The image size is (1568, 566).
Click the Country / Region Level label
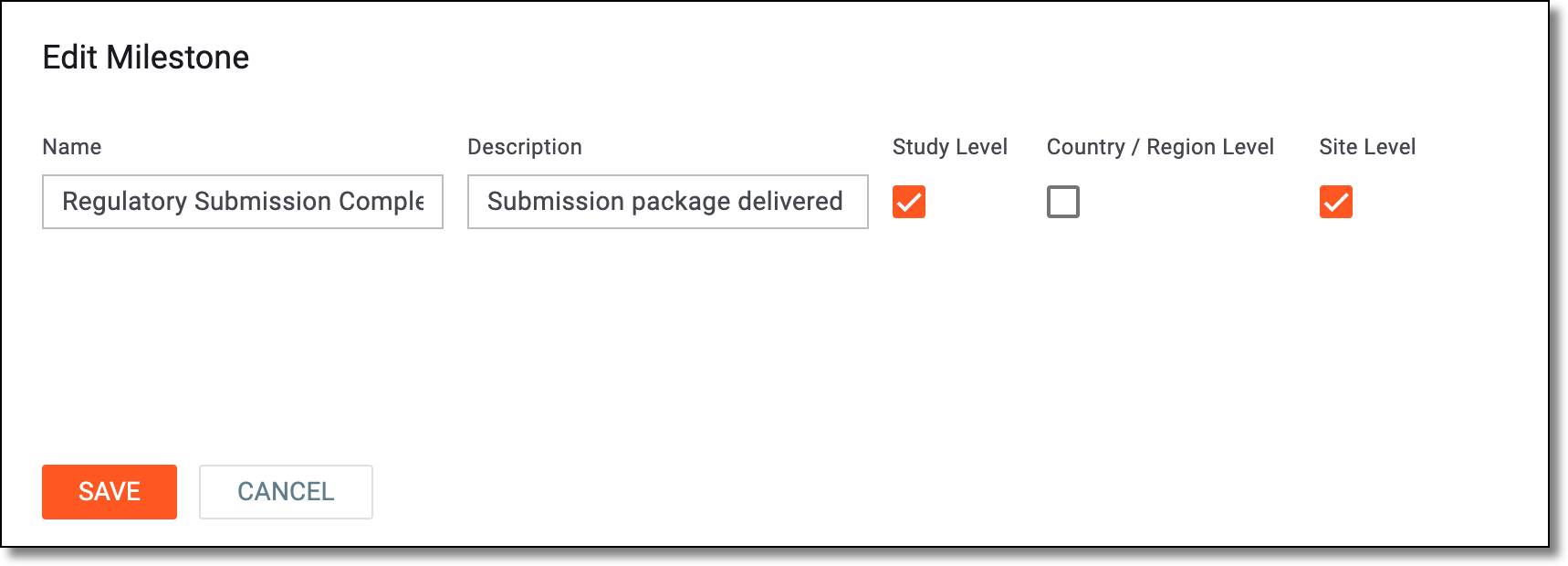pyautogui.click(x=1160, y=147)
